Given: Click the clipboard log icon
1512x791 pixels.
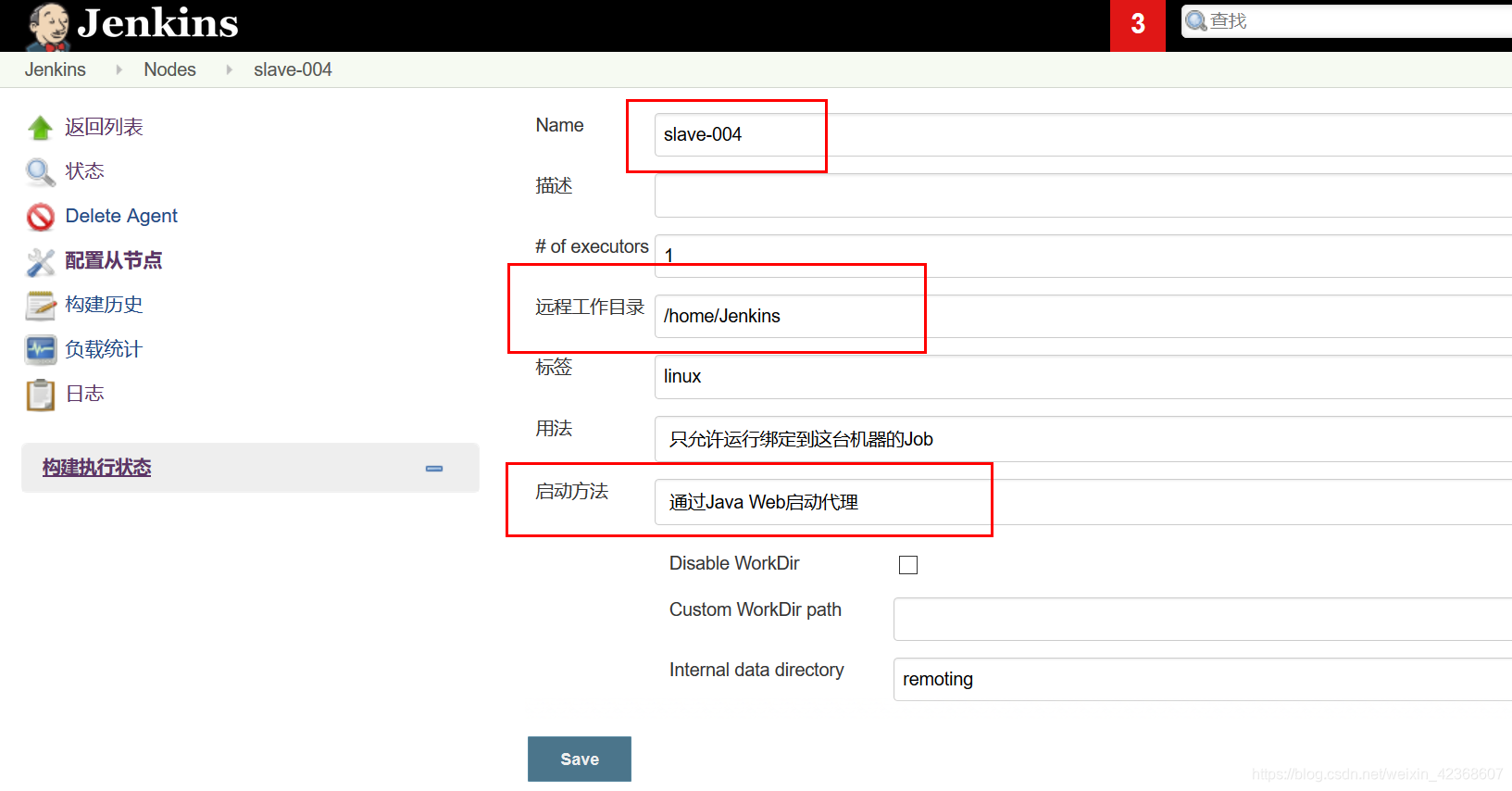Looking at the screenshot, I should pos(40,395).
